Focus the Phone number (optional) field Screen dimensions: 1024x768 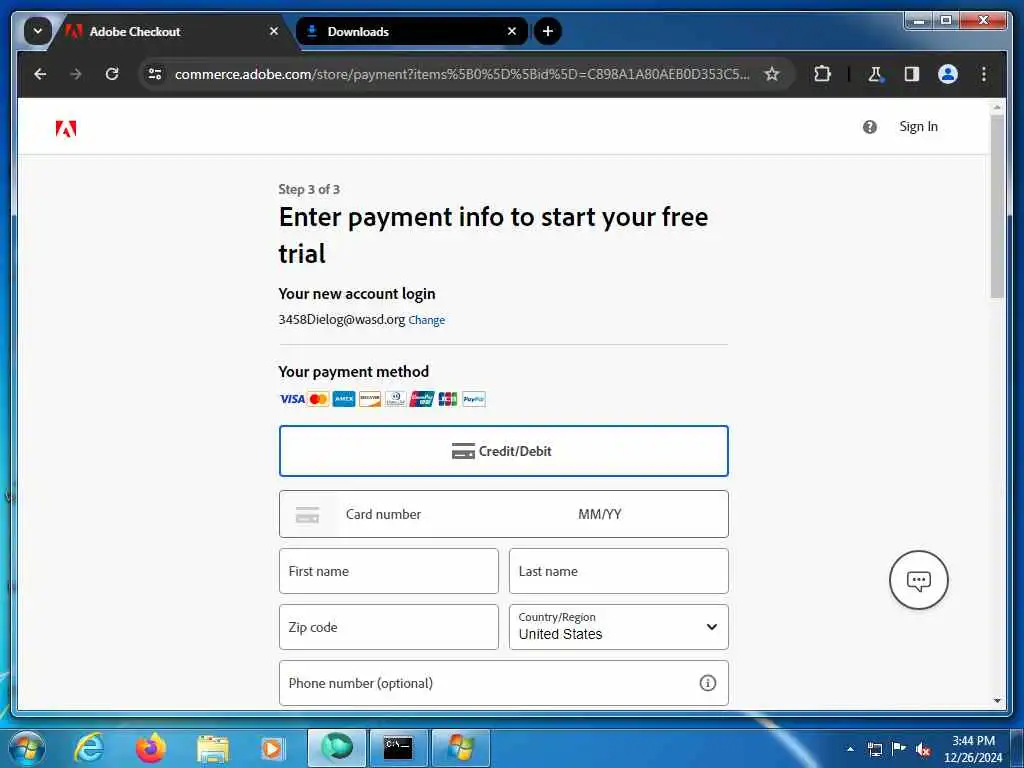(x=504, y=683)
